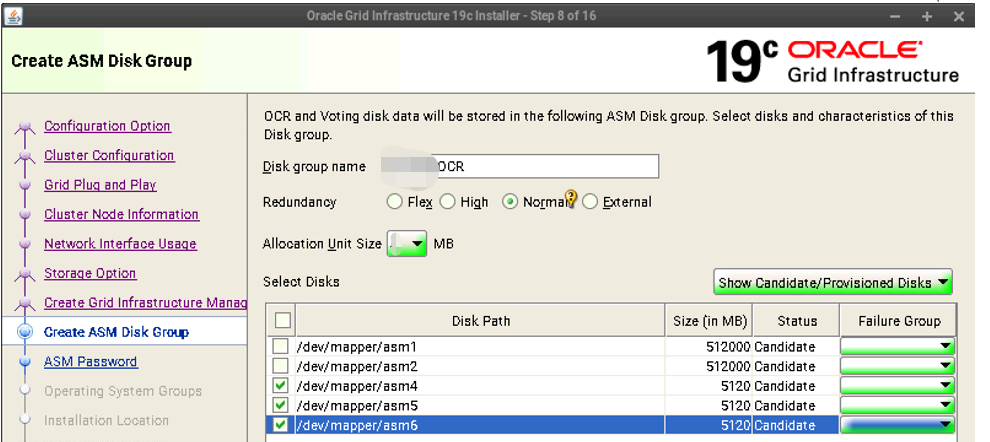Open Failure Group dropdown for asm5
This screenshot has height=442, width=990.
tap(897, 405)
